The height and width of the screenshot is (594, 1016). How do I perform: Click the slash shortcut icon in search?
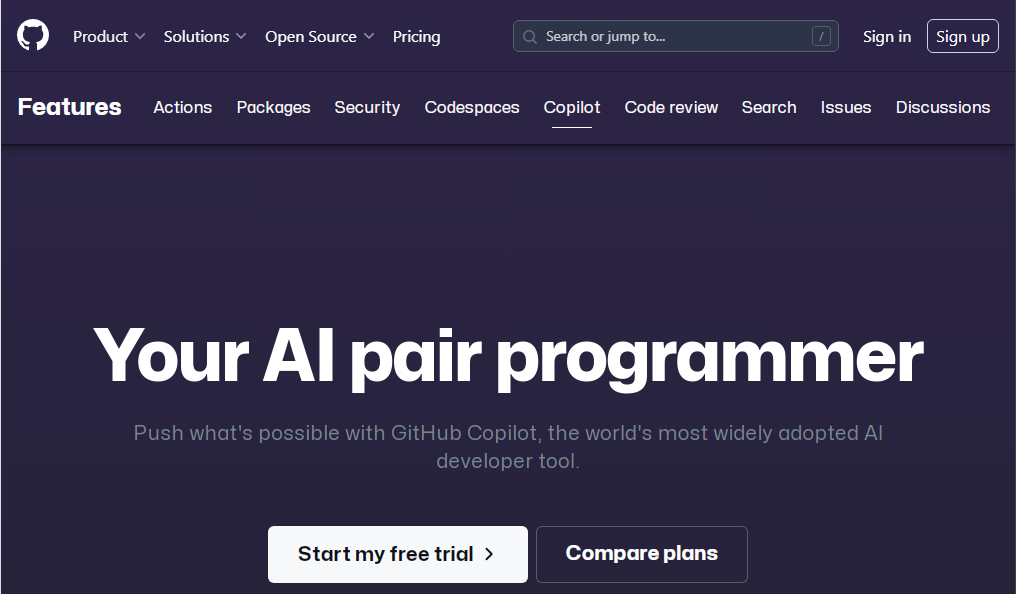click(821, 36)
